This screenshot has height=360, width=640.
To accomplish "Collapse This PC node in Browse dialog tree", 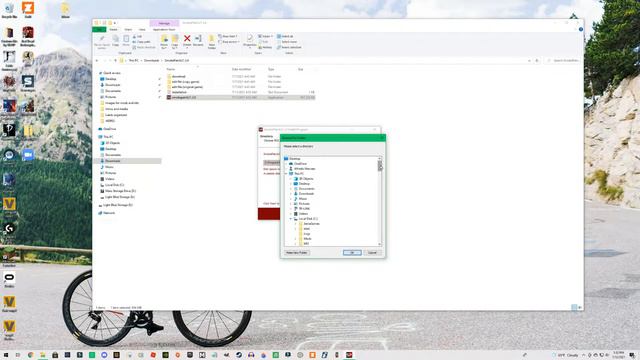I will click(286, 173).
